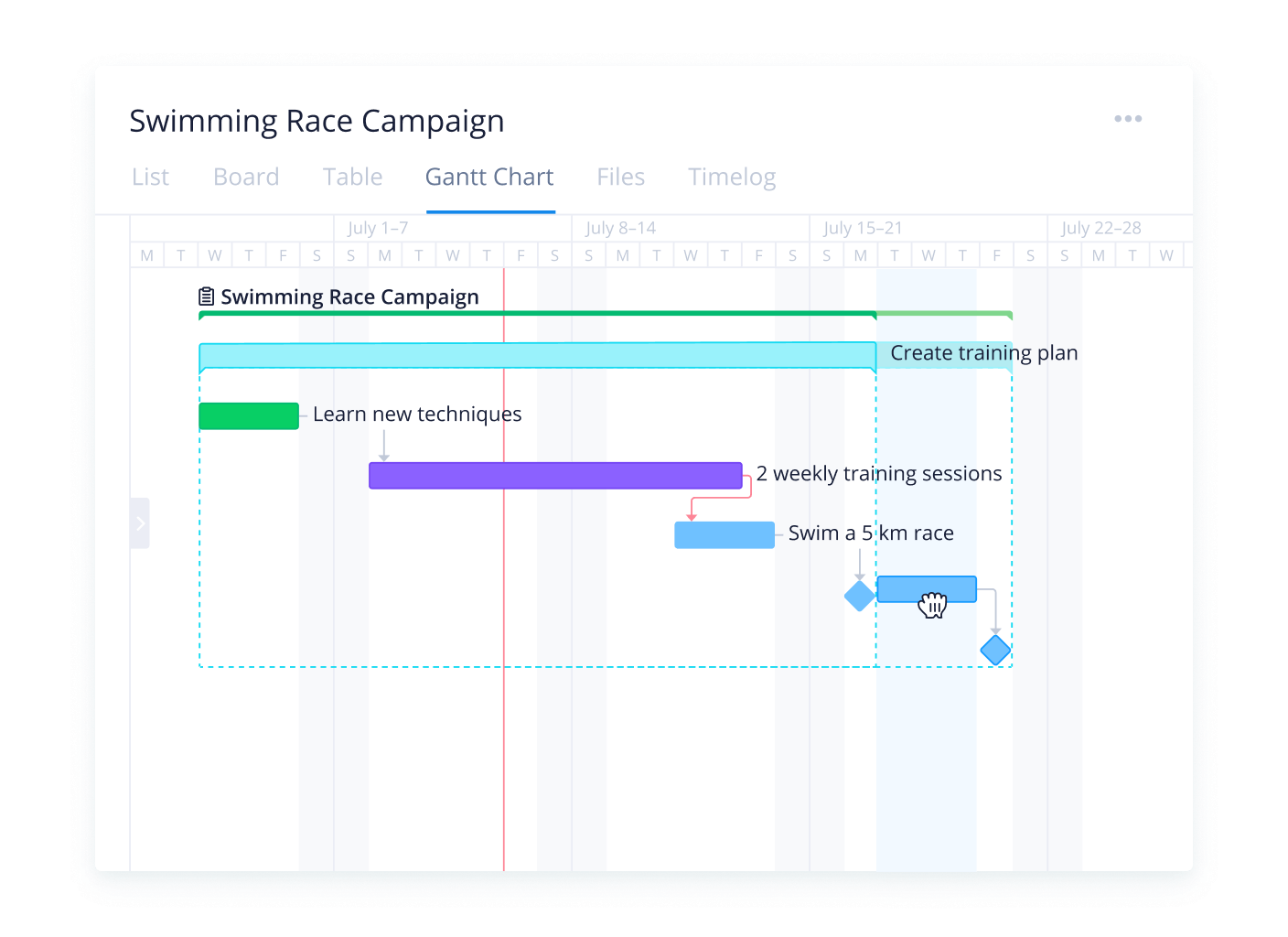Open the Timelog tab
Viewport: 1288px width, 937px height.
pyautogui.click(x=732, y=177)
